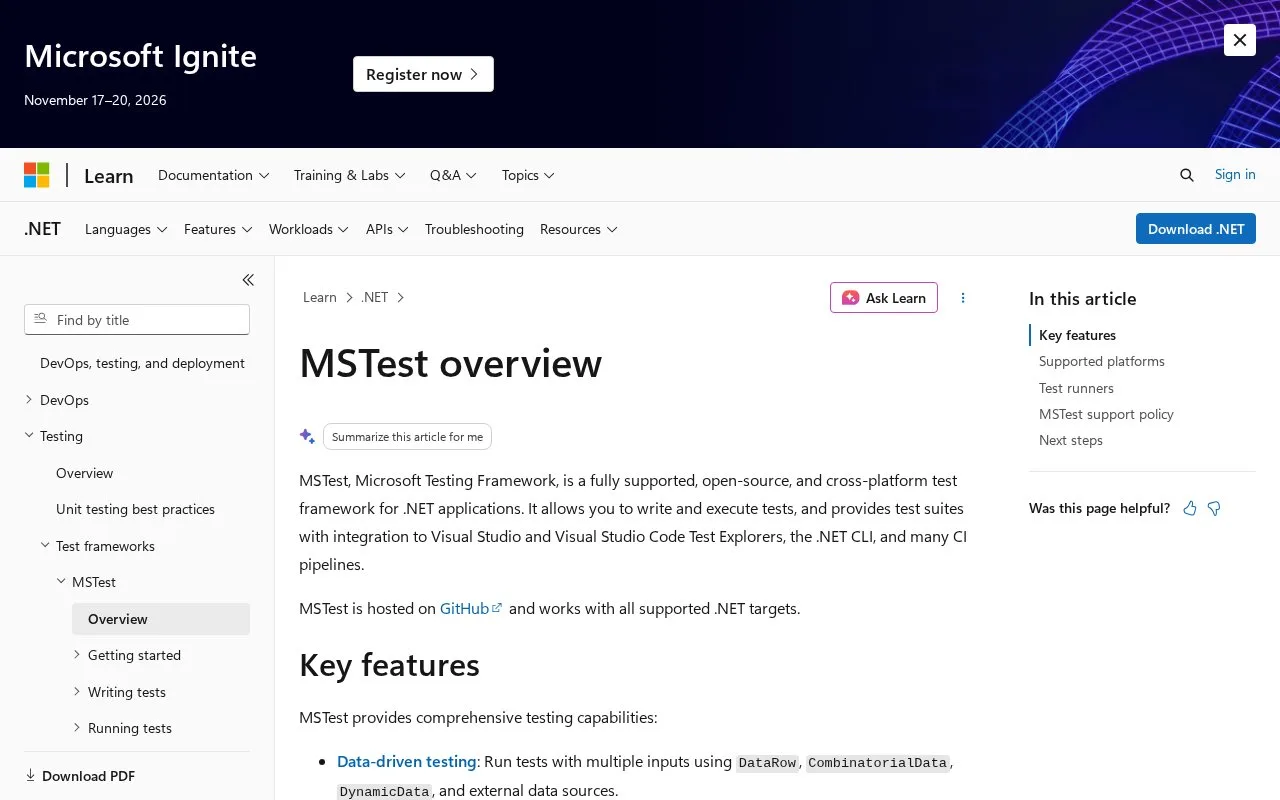Image resolution: width=1280 pixels, height=800 pixels.
Task: Open the Q&A dropdown menu
Action: [453, 175]
